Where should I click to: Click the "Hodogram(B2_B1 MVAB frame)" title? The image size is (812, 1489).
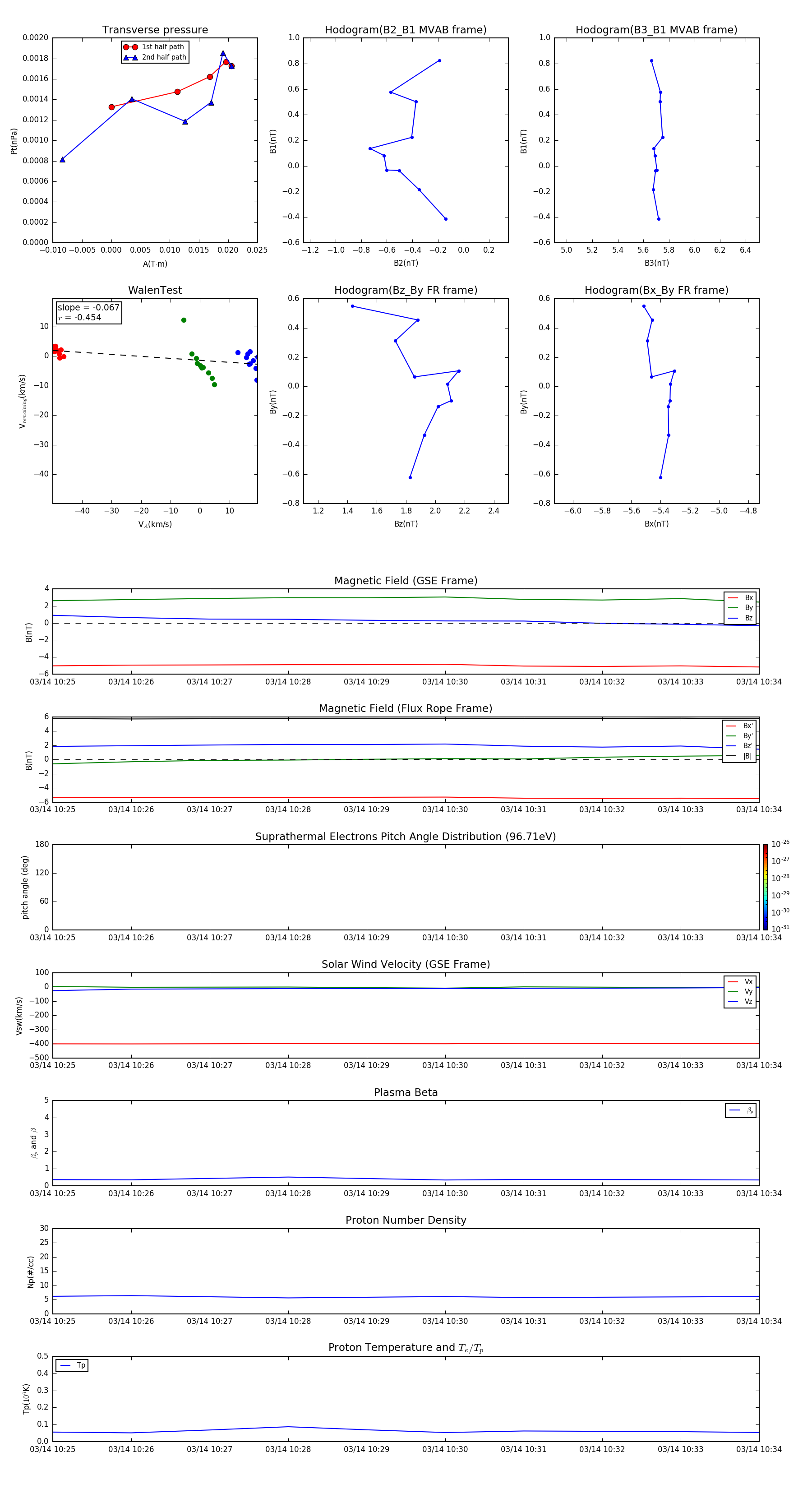[x=406, y=30]
